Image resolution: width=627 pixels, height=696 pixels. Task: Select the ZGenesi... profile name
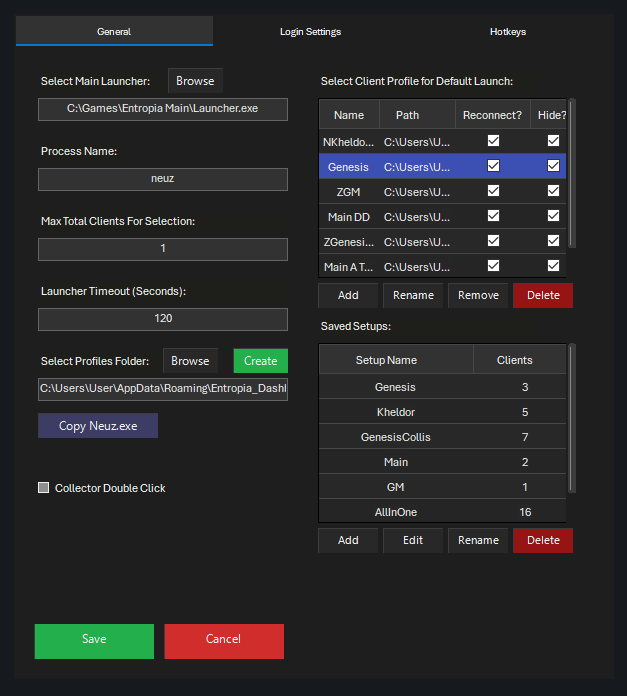coord(348,242)
